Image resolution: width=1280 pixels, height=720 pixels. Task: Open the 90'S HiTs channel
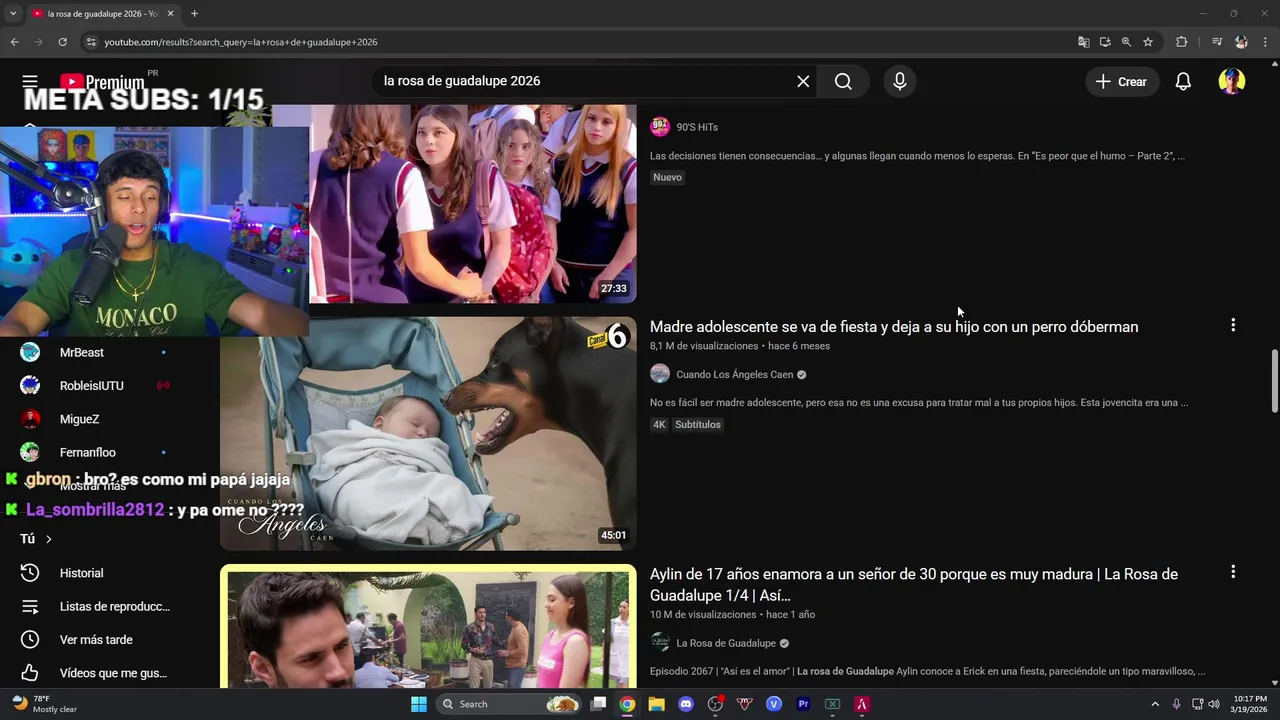pos(697,127)
